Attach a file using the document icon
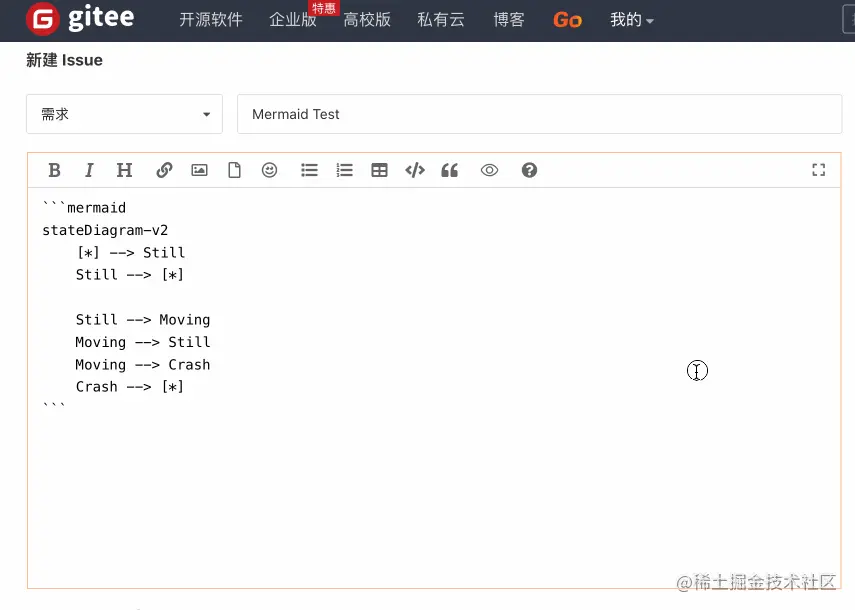Viewport: 855px width, 610px height. tap(234, 170)
